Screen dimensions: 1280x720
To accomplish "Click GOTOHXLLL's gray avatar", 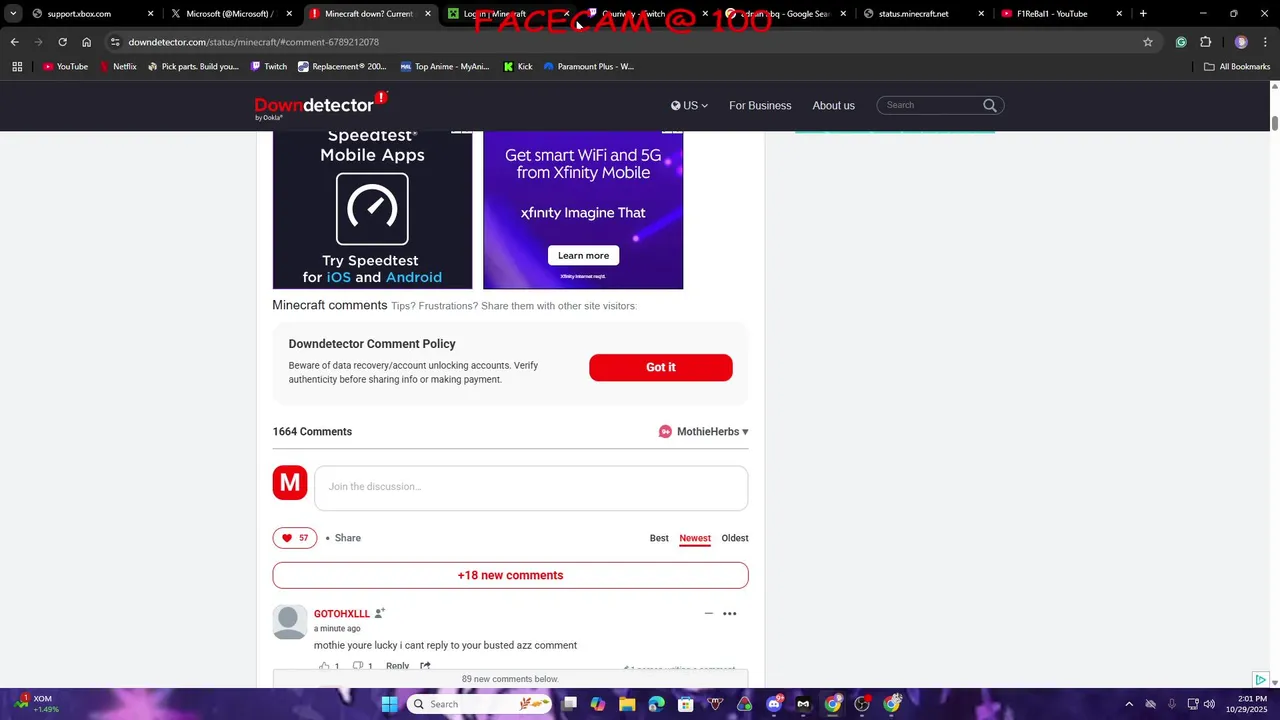I will [x=290, y=622].
